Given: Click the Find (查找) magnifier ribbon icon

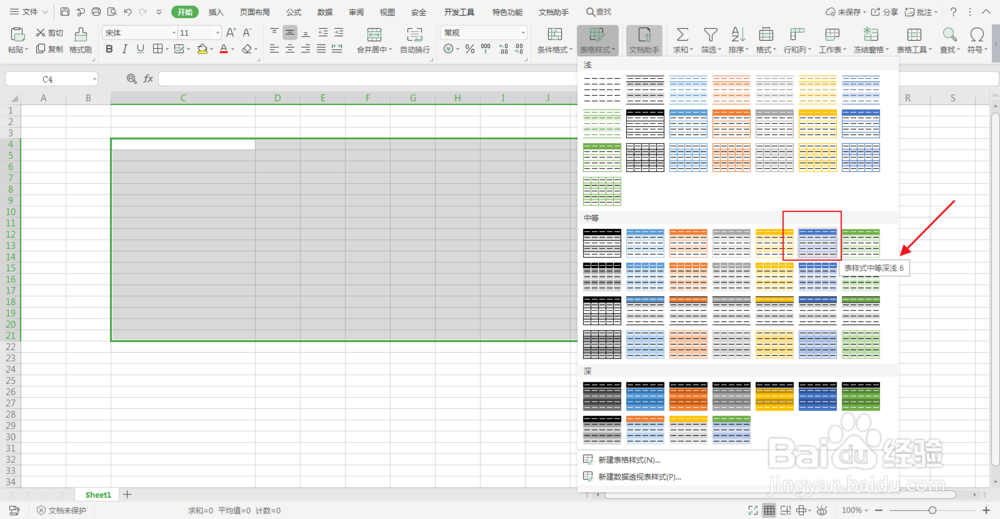Looking at the screenshot, I should pyautogui.click(x=949, y=34).
